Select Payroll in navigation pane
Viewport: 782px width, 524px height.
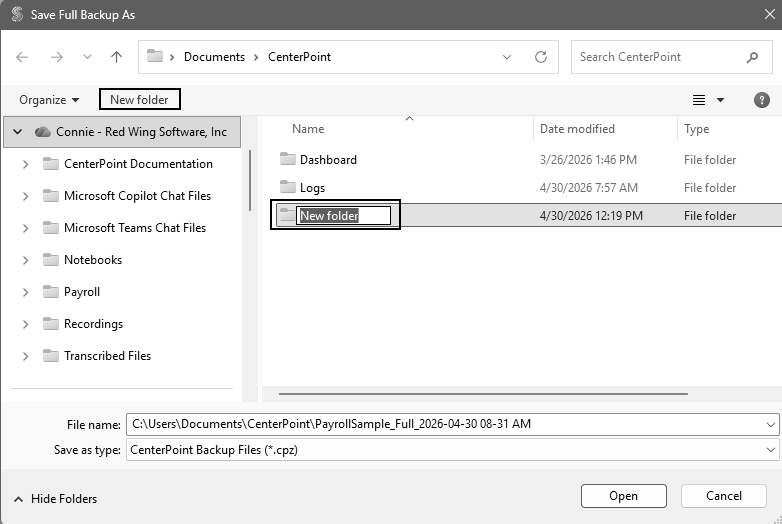[x=82, y=292]
